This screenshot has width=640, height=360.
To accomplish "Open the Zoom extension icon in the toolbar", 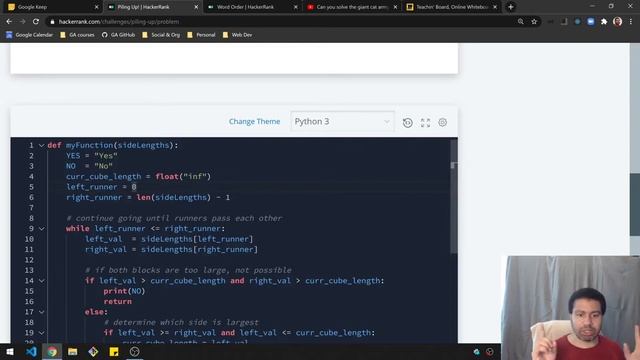I will point(591,22).
